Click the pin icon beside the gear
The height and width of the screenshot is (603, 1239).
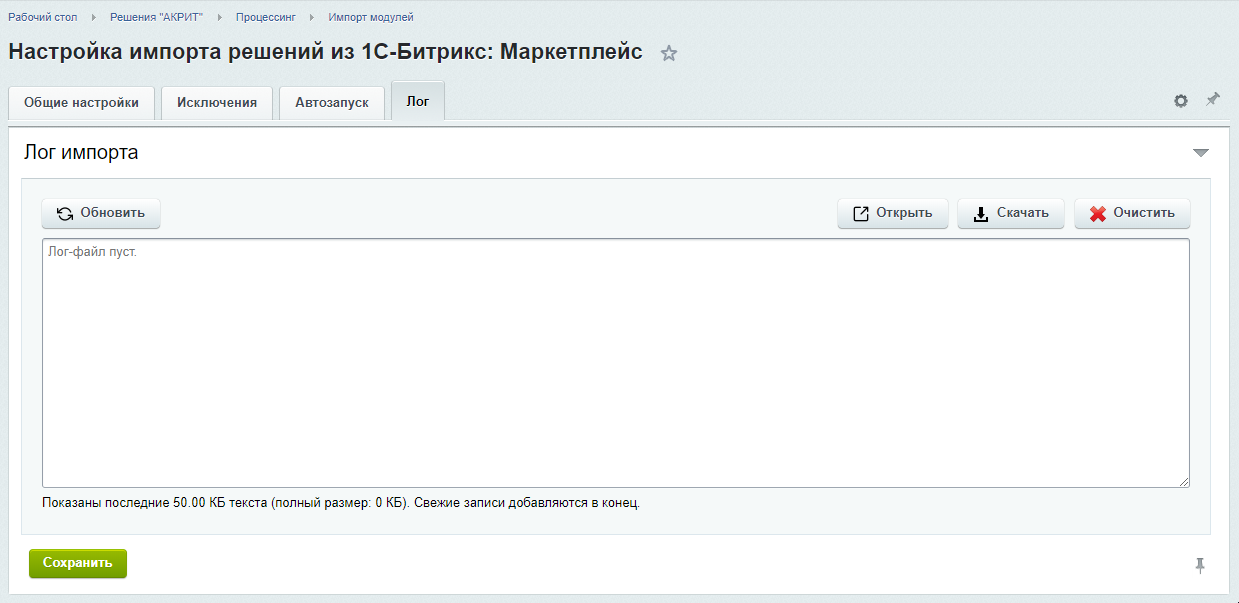coord(1213,100)
